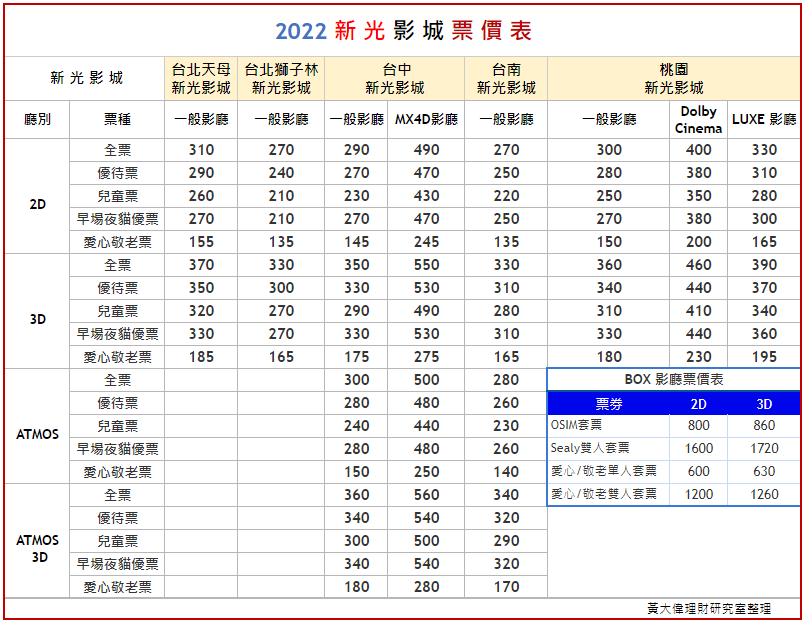Select 390 in LUXE 3D 全票
Screen dimensions: 808x623
[x=764, y=265]
